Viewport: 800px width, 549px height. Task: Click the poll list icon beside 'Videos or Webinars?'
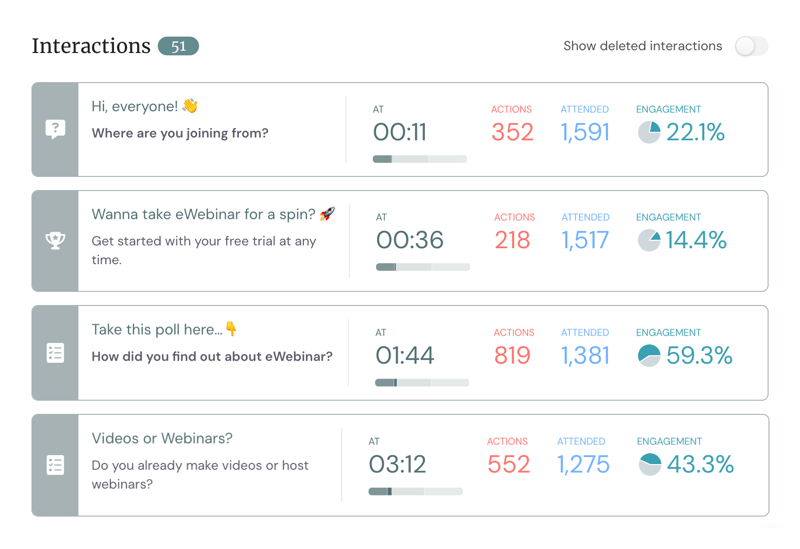click(x=55, y=465)
